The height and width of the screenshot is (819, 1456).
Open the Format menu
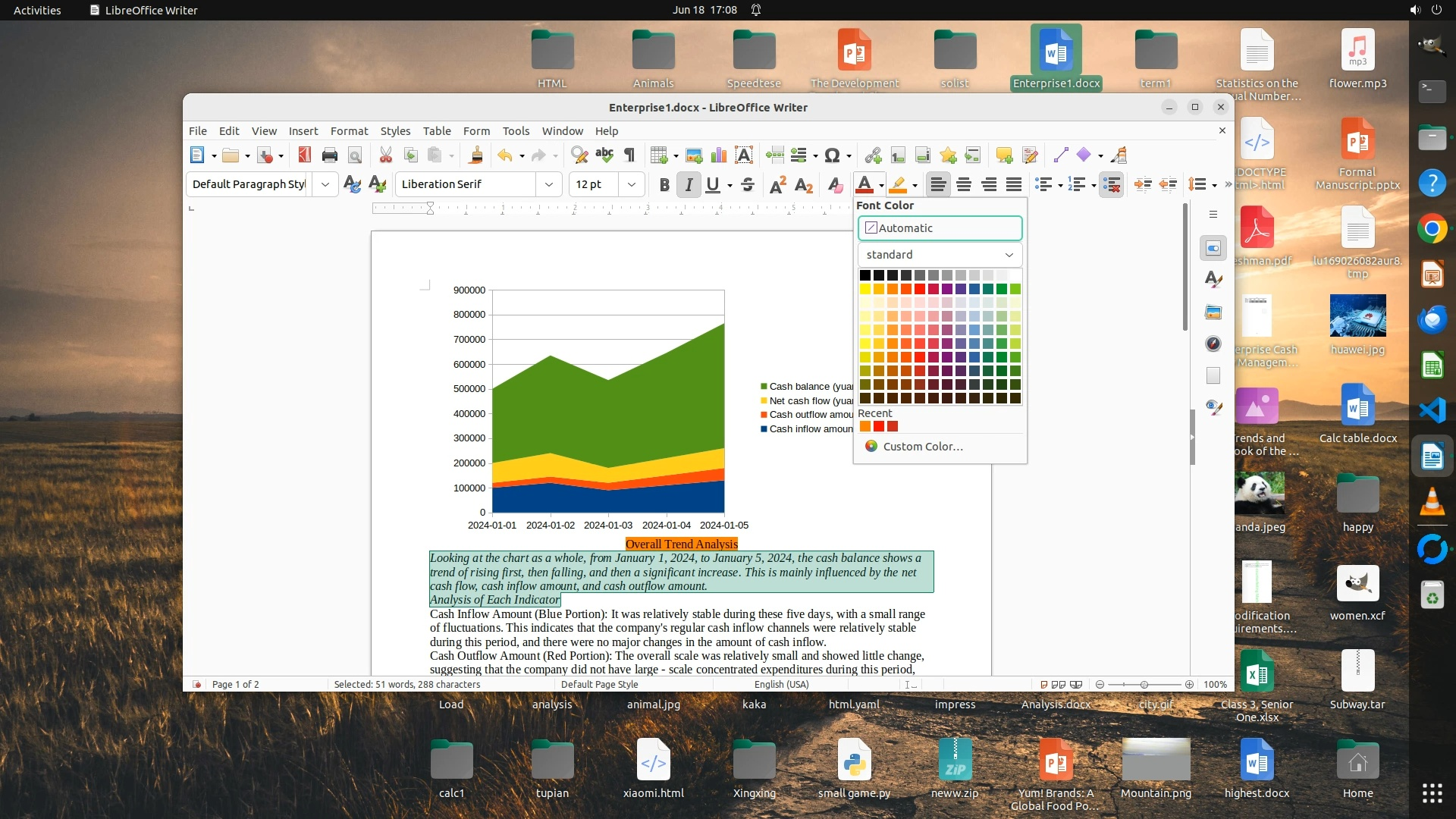[x=349, y=130]
